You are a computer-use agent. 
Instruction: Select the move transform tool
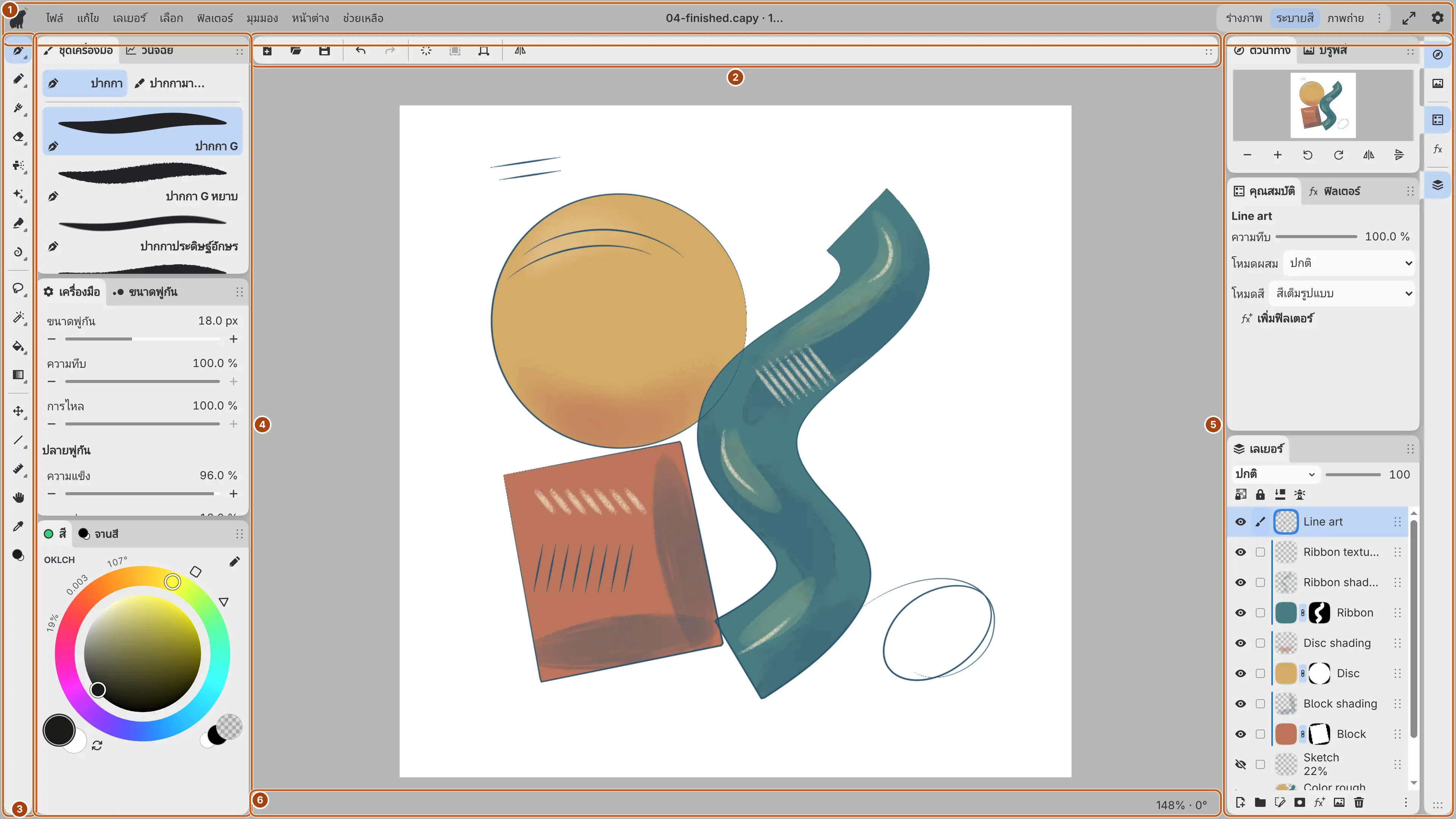tap(19, 411)
